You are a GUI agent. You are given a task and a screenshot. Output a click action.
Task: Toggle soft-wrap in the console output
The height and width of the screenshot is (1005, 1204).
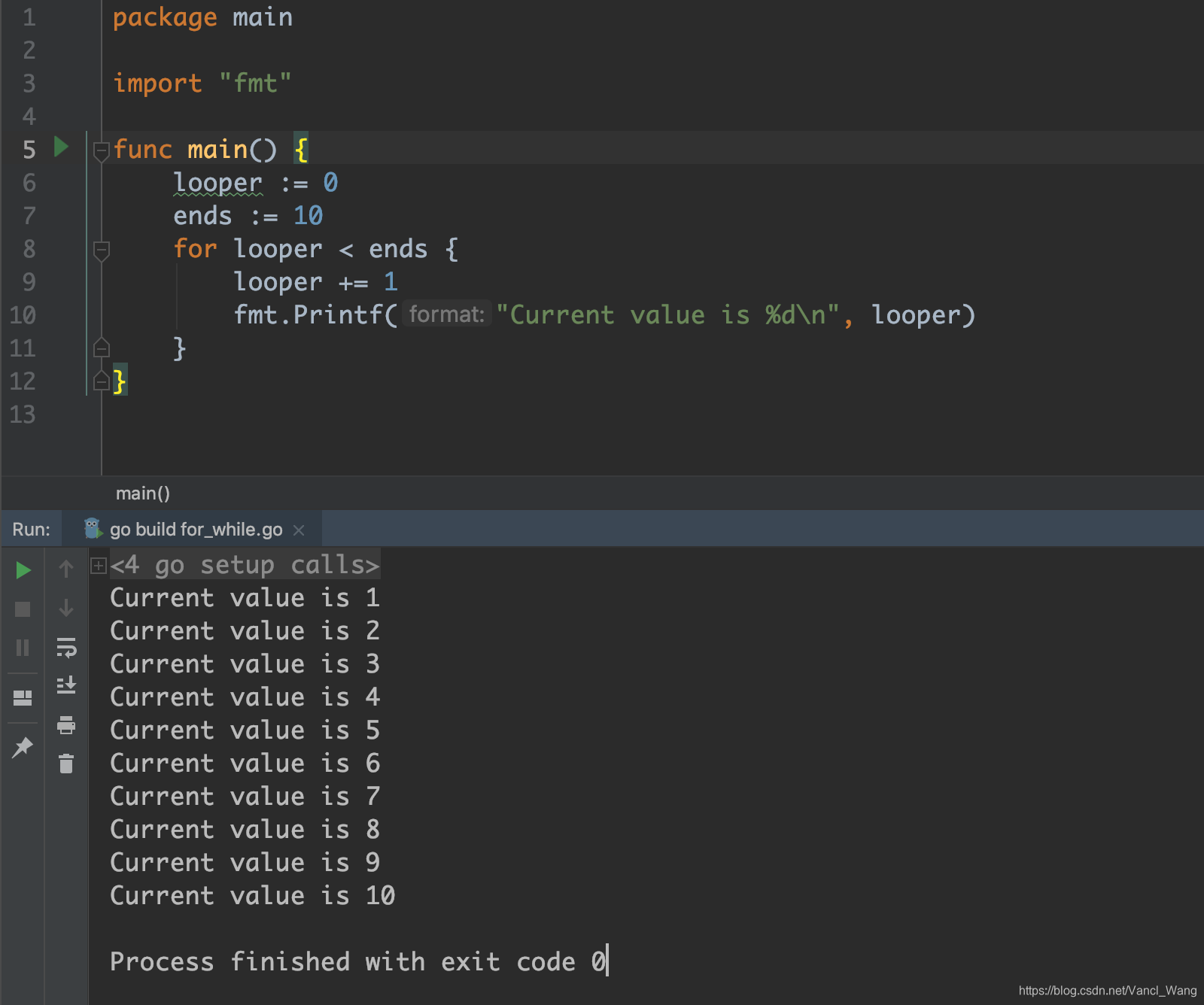66,648
